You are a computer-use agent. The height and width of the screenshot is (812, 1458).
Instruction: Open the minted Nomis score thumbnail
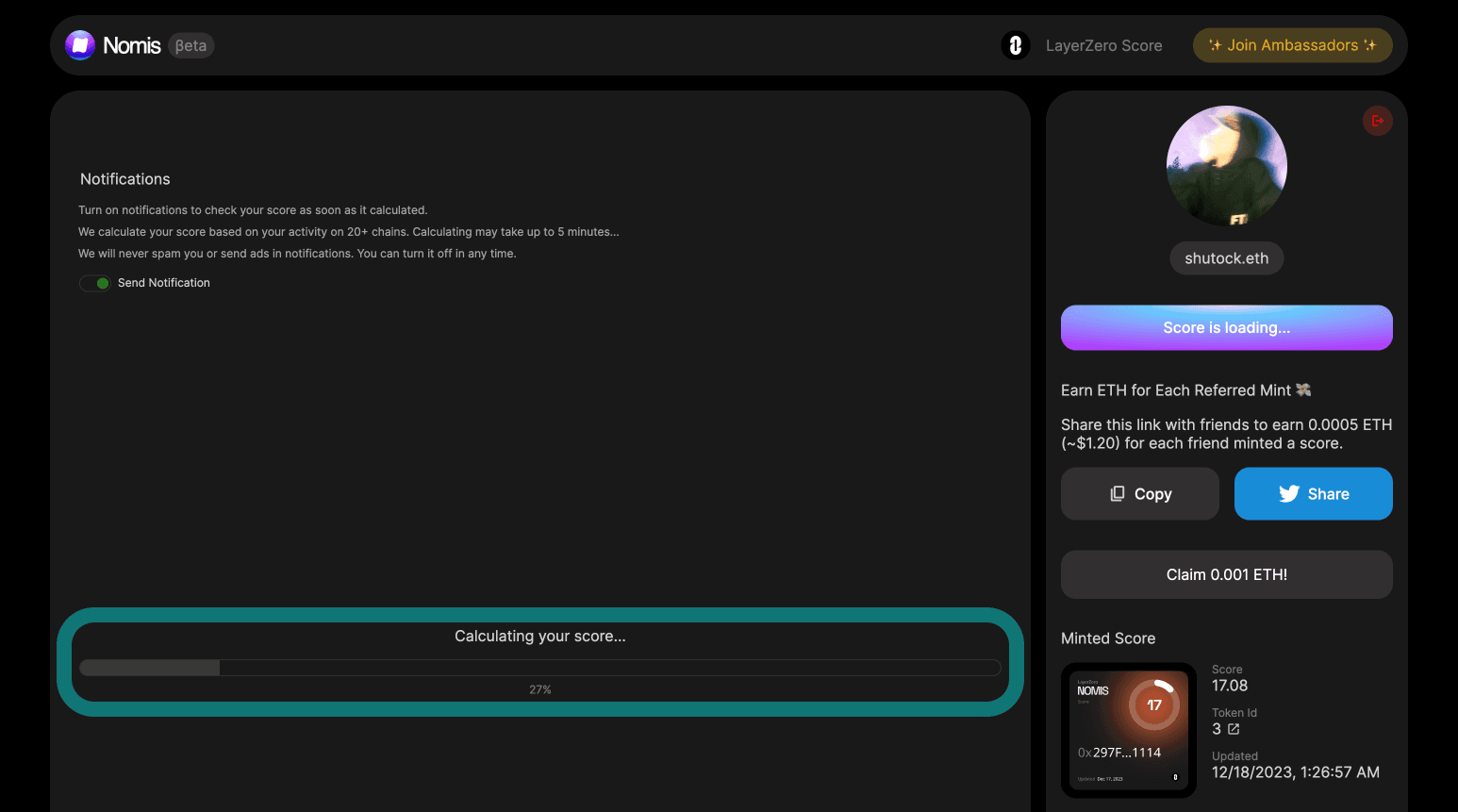pyautogui.click(x=1128, y=731)
